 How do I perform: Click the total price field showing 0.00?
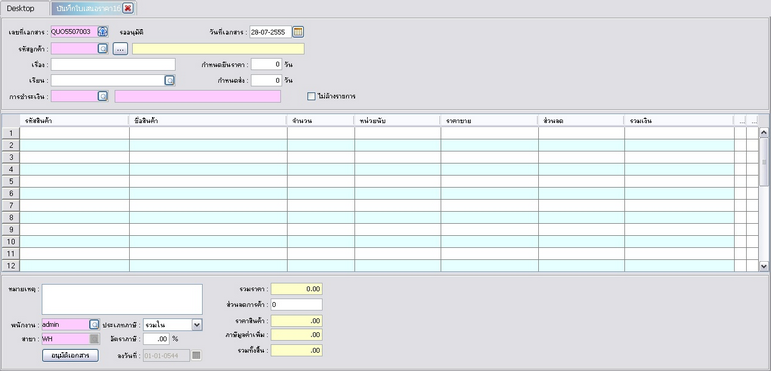point(297,289)
